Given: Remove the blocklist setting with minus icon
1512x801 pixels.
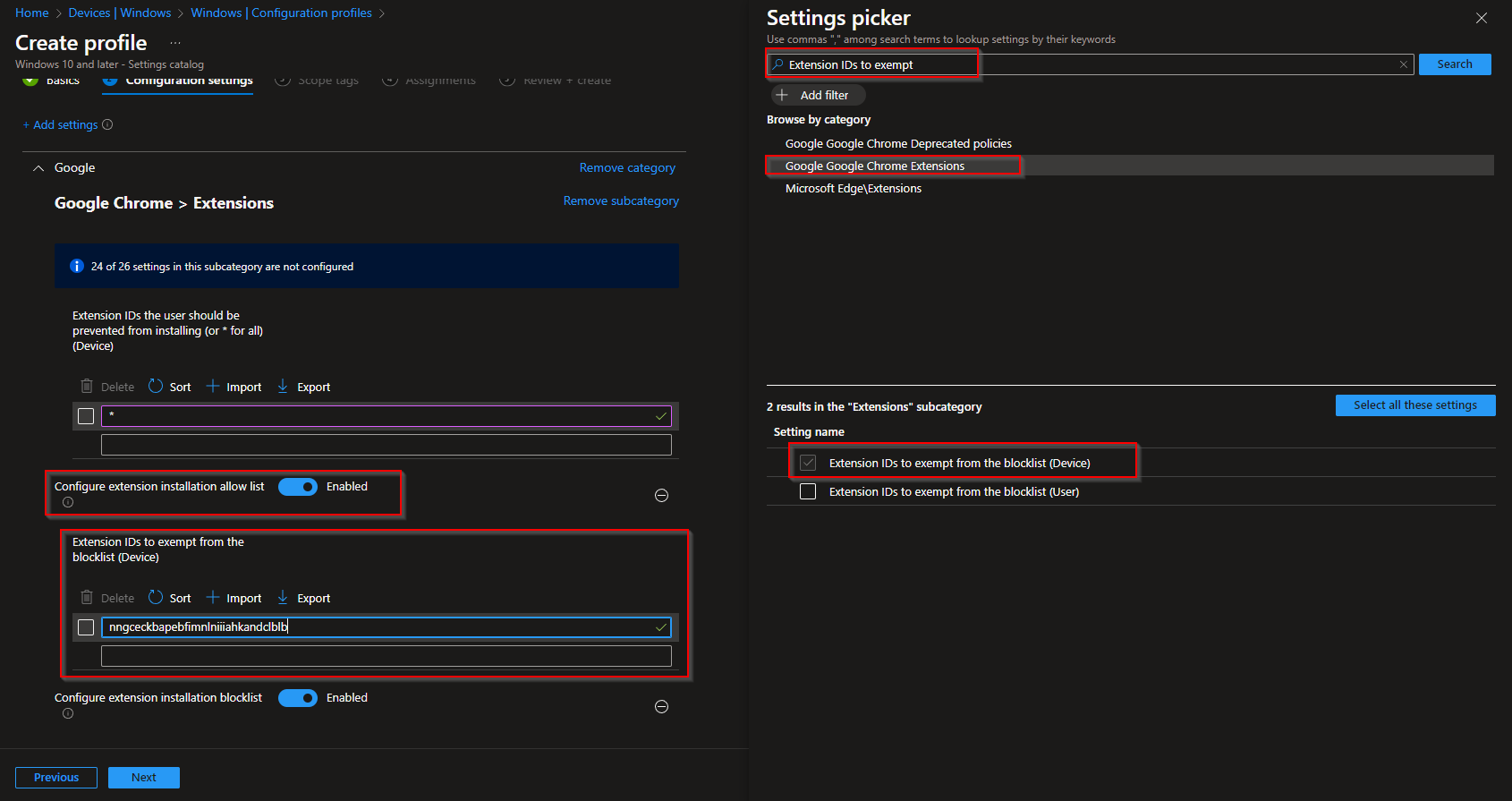Looking at the screenshot, I should pos(662,706).
